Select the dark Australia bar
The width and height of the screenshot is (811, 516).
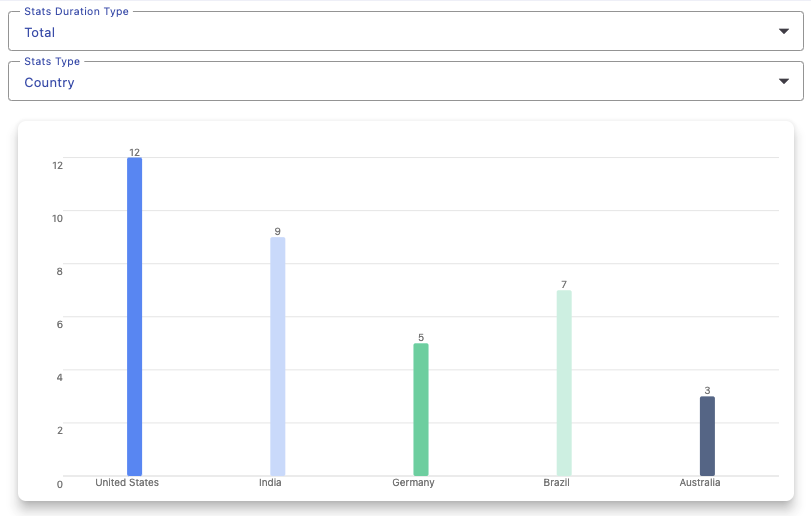coord(707,435)
